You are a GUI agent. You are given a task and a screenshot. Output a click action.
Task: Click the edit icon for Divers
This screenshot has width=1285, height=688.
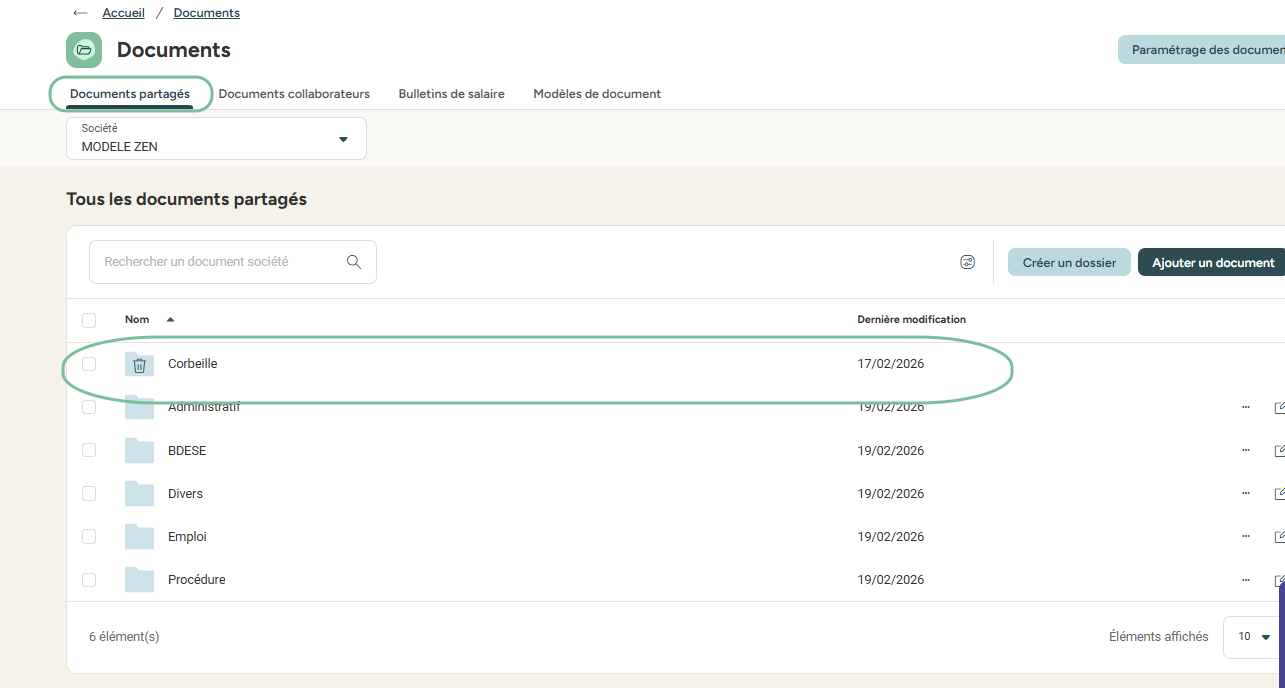coord(1279,494)
